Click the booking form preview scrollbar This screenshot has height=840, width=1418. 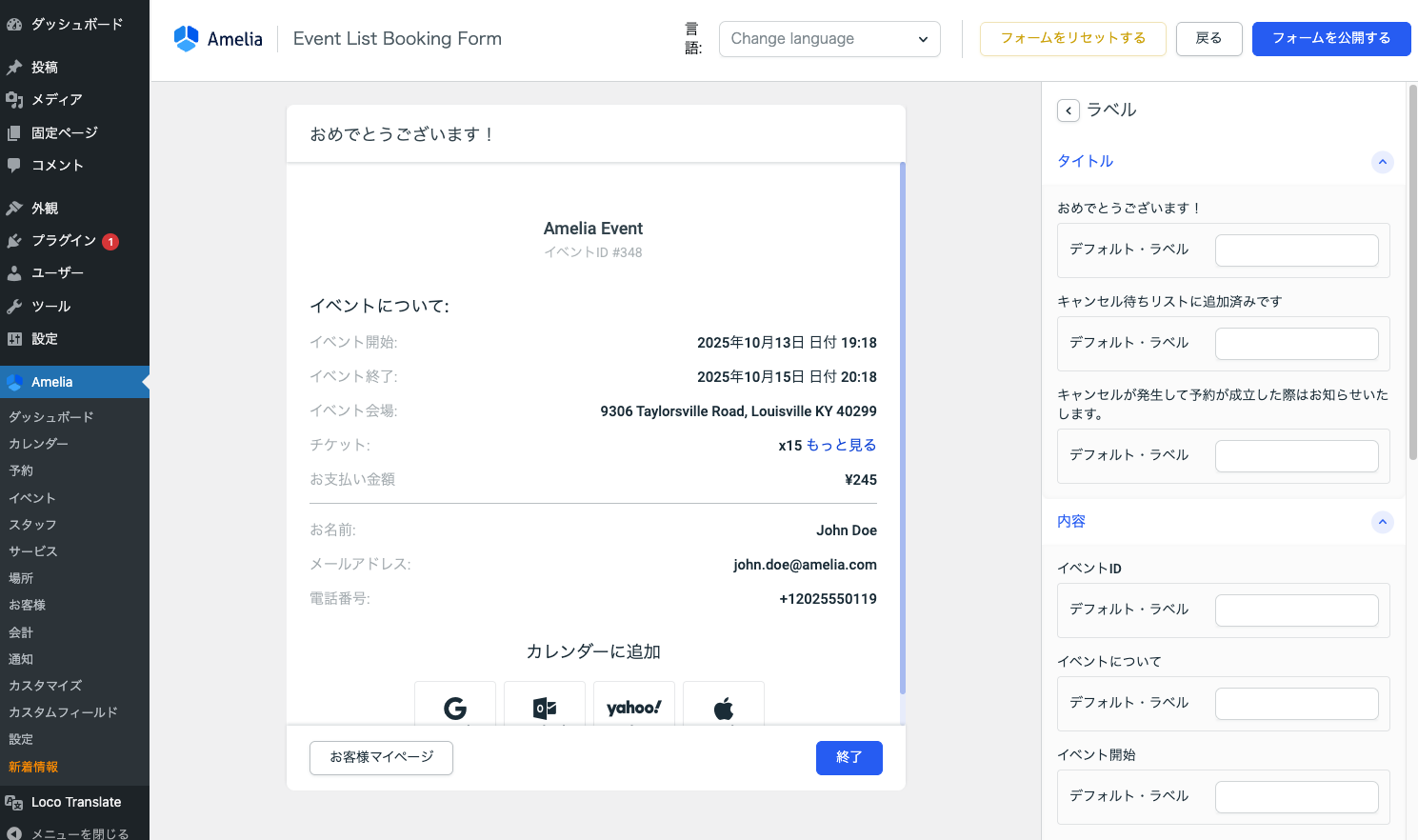[x=902, y=429]
